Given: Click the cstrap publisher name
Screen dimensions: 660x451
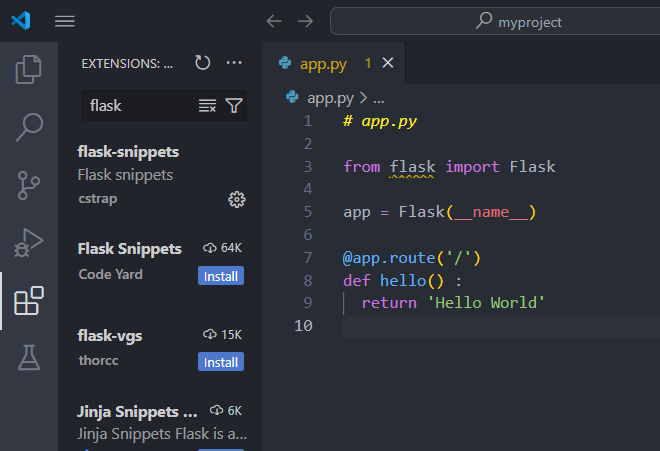Looking at the screenshot, I should [x=98, y=198].
